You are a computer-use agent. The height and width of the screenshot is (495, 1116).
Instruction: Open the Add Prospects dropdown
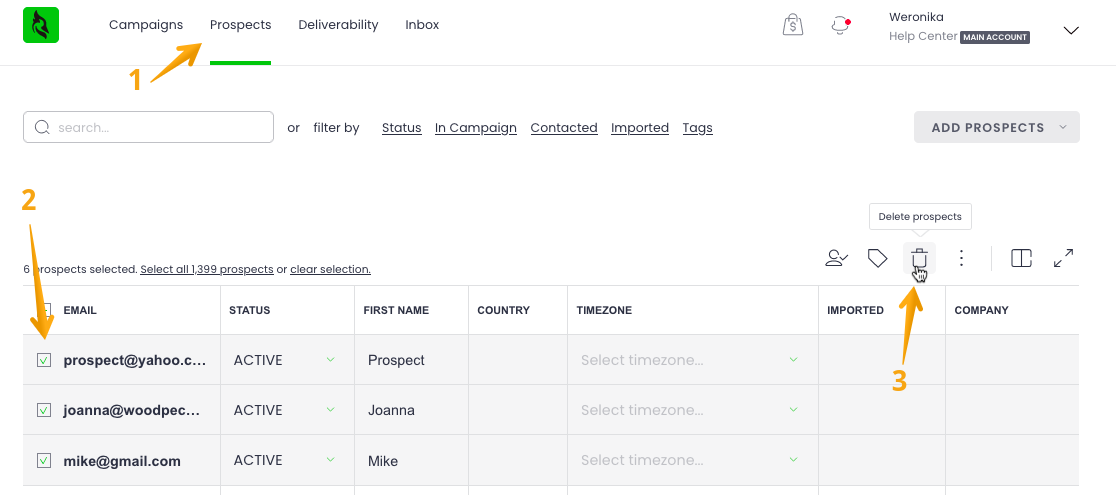[x=996, y=127]
